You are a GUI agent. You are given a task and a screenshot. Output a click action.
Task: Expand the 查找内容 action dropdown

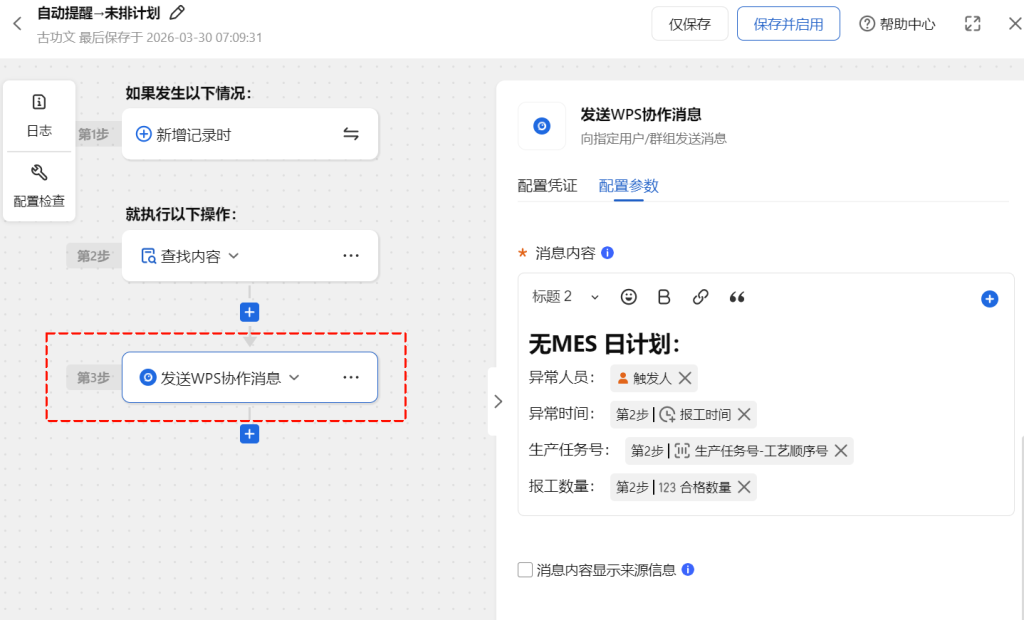[234, 255]
